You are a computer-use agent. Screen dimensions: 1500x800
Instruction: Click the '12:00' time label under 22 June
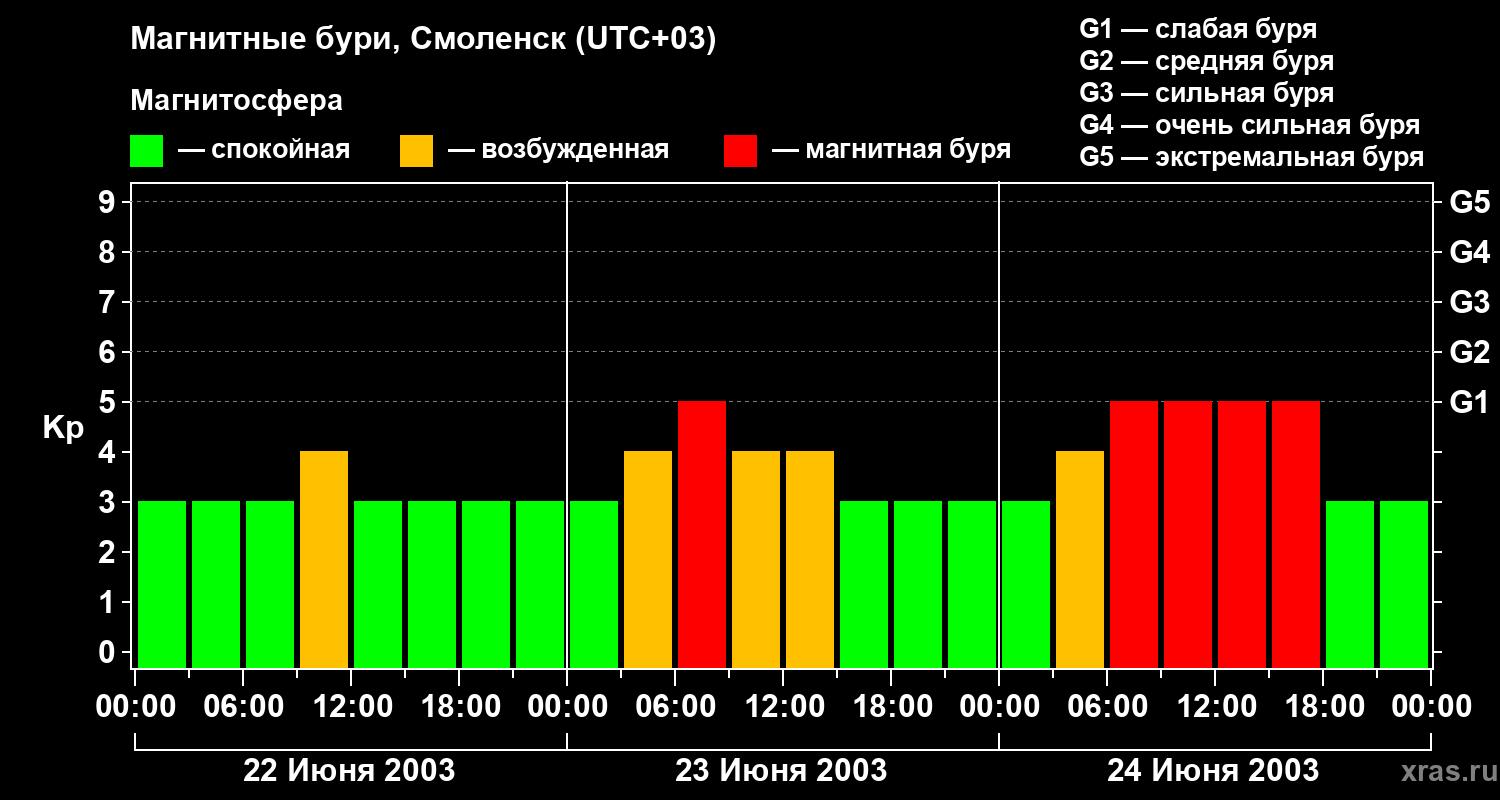(351, 706)
